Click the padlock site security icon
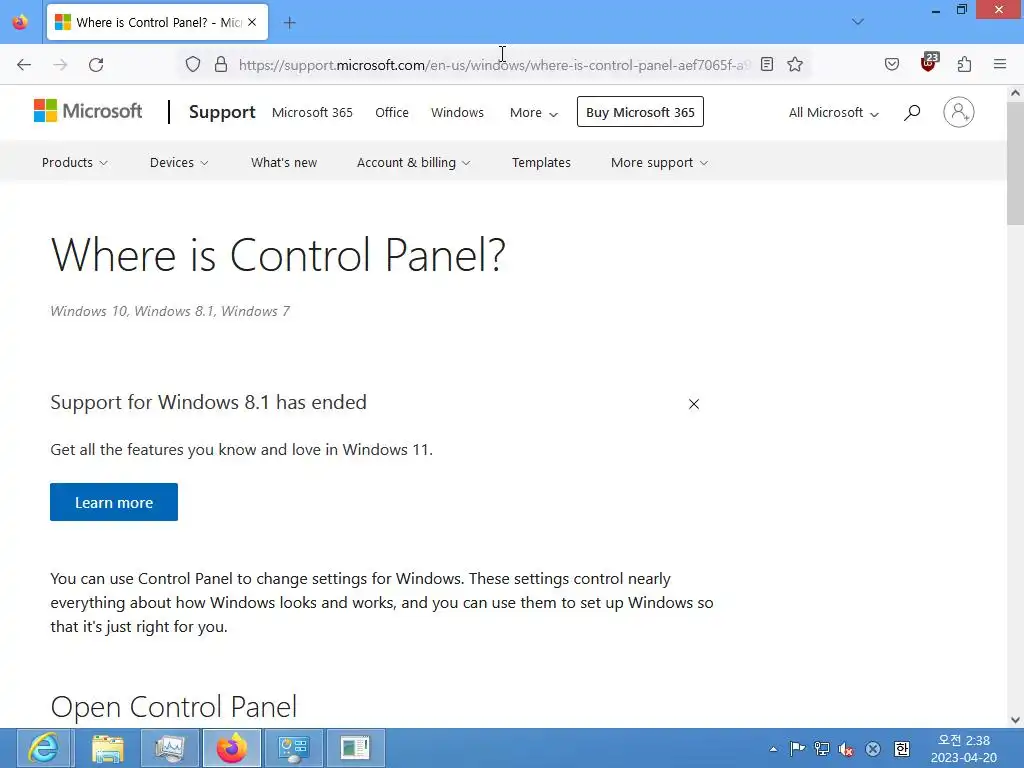The image size is (1024, 768). pyautogui.click(x=221, y=65)
